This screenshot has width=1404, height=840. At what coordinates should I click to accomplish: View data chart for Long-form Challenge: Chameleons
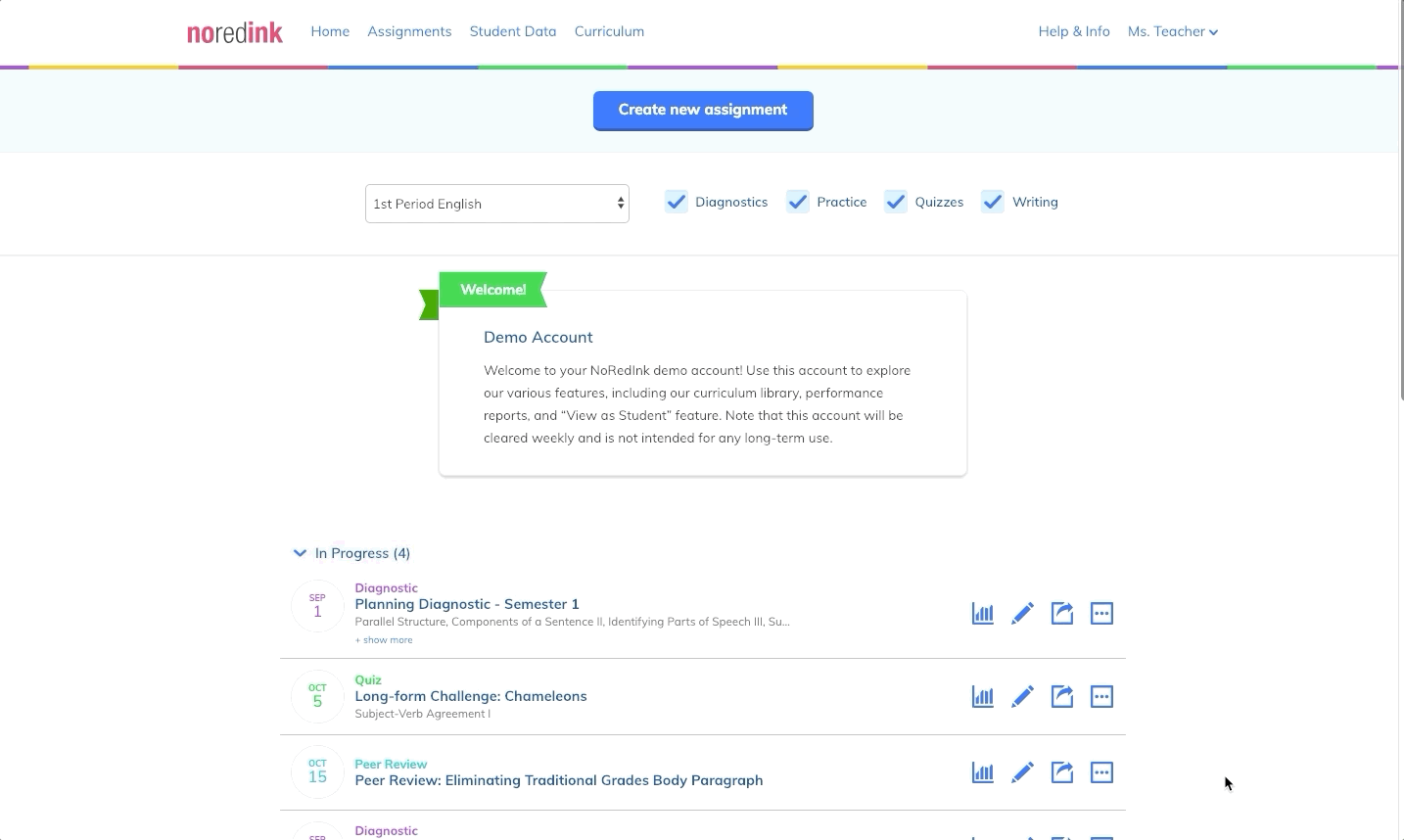(982, 697)
